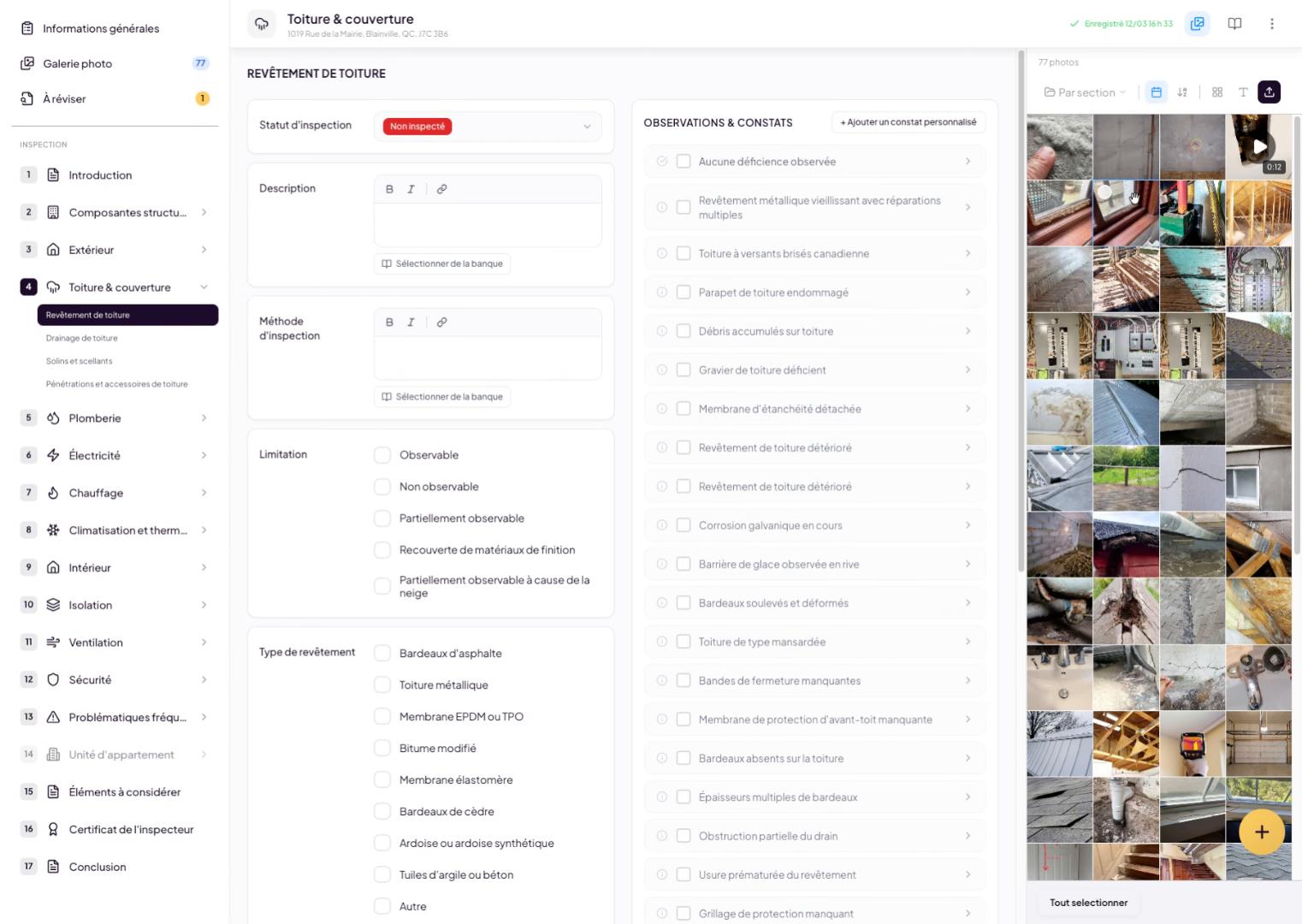1302x924 pixels.
Task: Toggle the photo gallery panel icon
Action: (1198, 24)
